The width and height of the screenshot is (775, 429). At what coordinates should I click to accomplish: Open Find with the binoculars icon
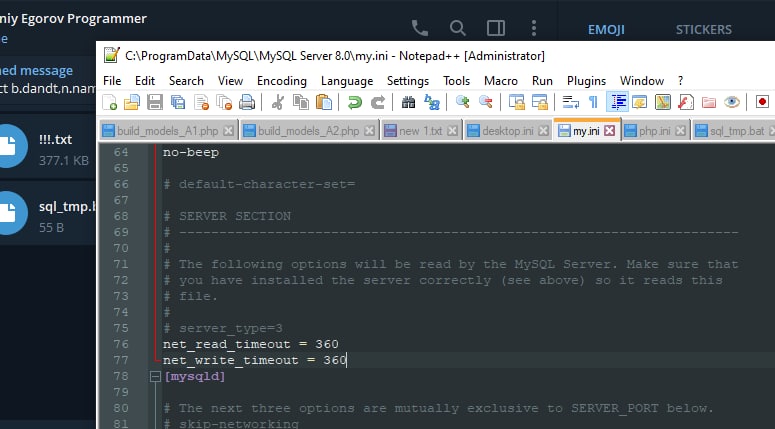pyautogui.click(x=408, y=102)
